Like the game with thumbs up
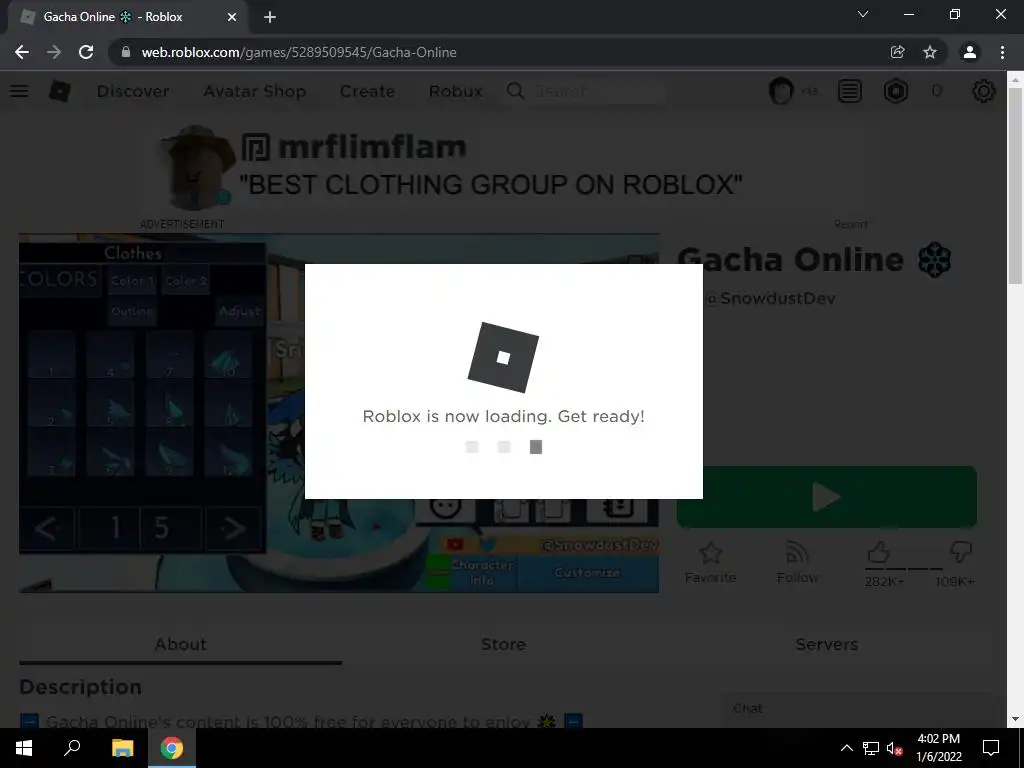 [x=879, y=552]
